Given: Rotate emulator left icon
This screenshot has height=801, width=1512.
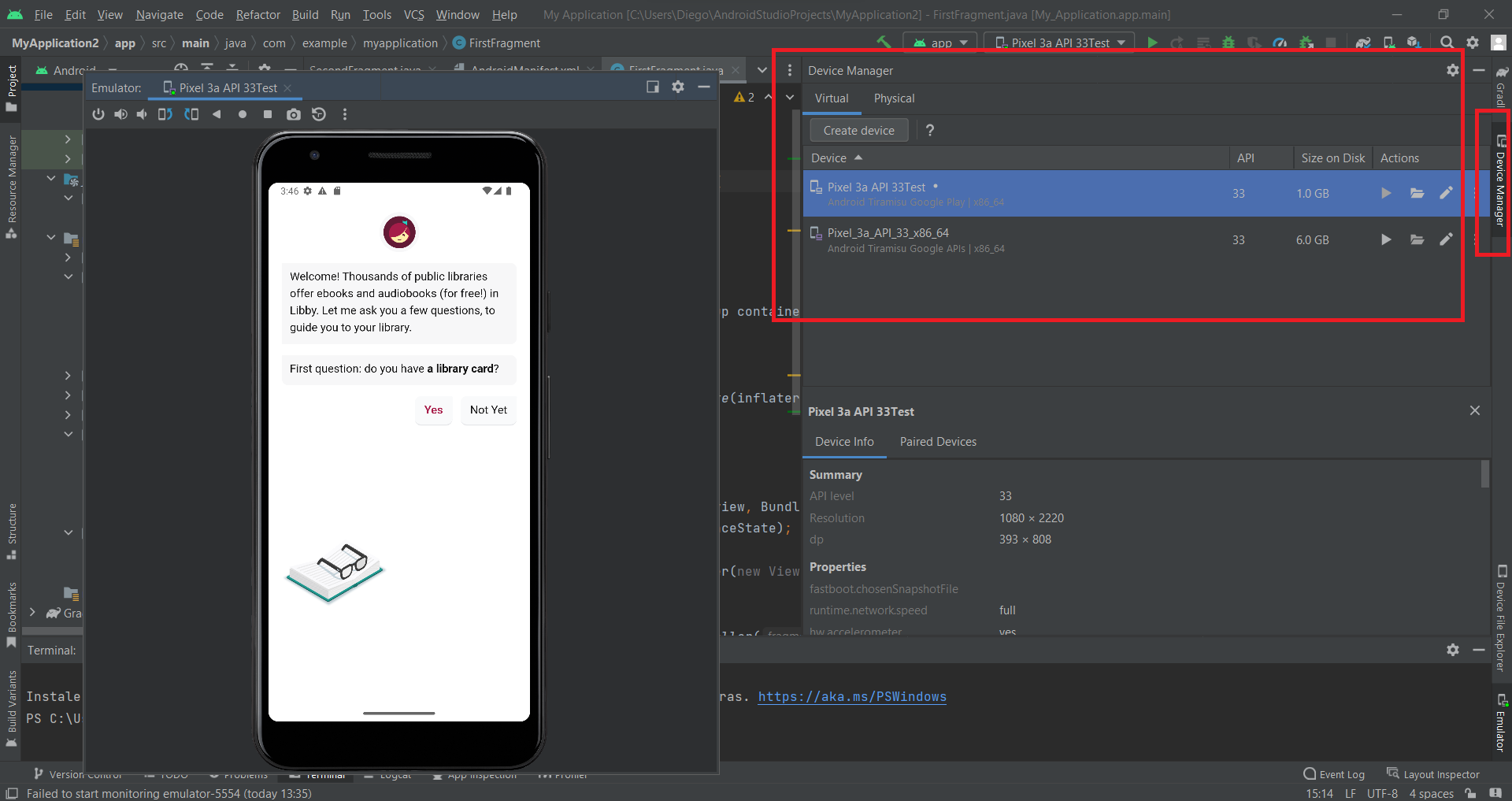Looking at the screenshot, I should point(165,114).
